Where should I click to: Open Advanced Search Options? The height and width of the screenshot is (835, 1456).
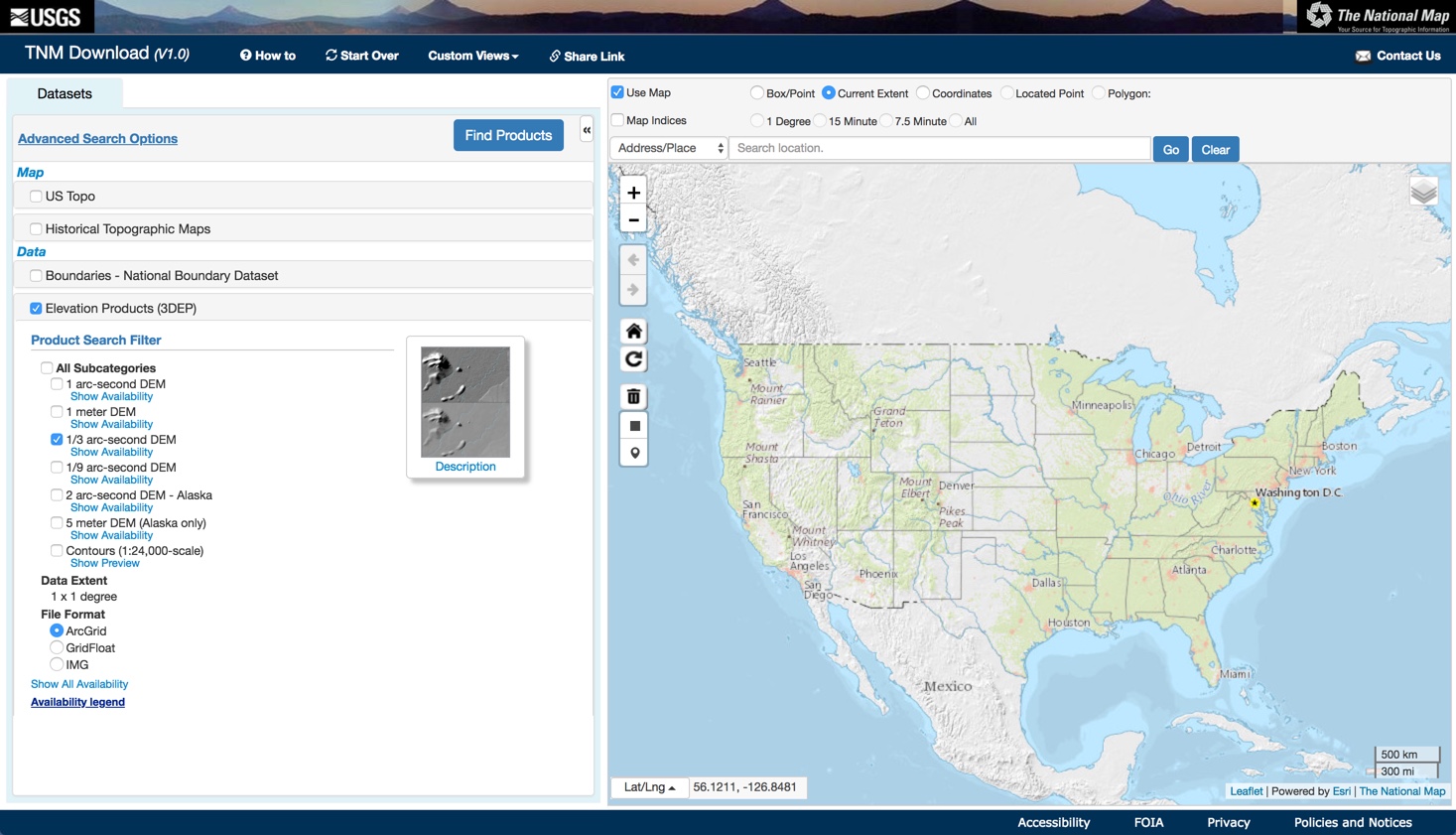pyautogui.click(x=97, y=139)
